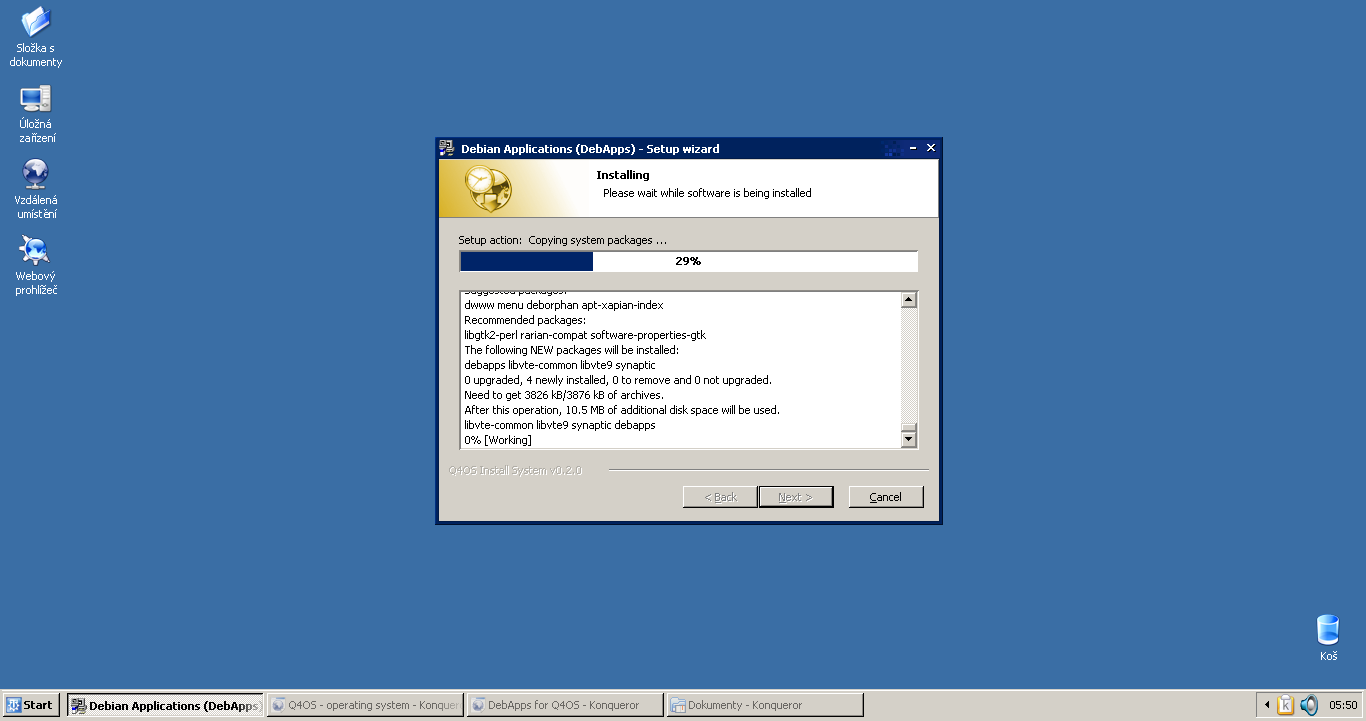Screen dimensions: 1366x721
Task: Expand hidden system tray icons arrow
Action: [x=1267, y=705]
